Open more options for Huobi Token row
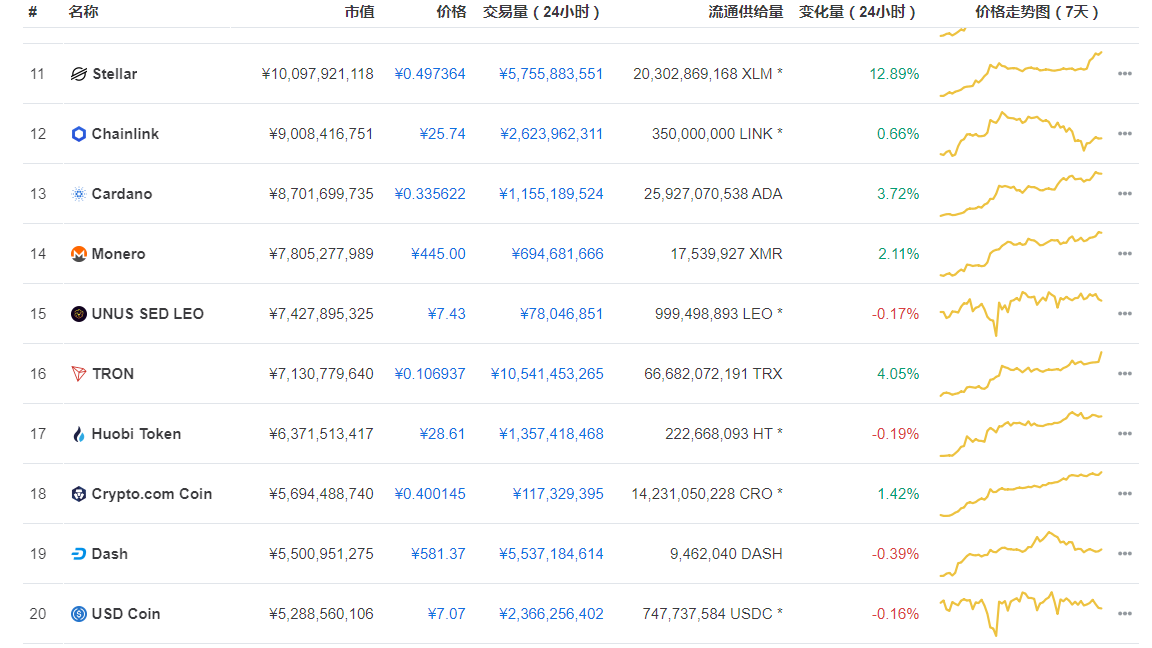The height and width of the screenshot is (648, 1152). click(x=1124, y=434)
